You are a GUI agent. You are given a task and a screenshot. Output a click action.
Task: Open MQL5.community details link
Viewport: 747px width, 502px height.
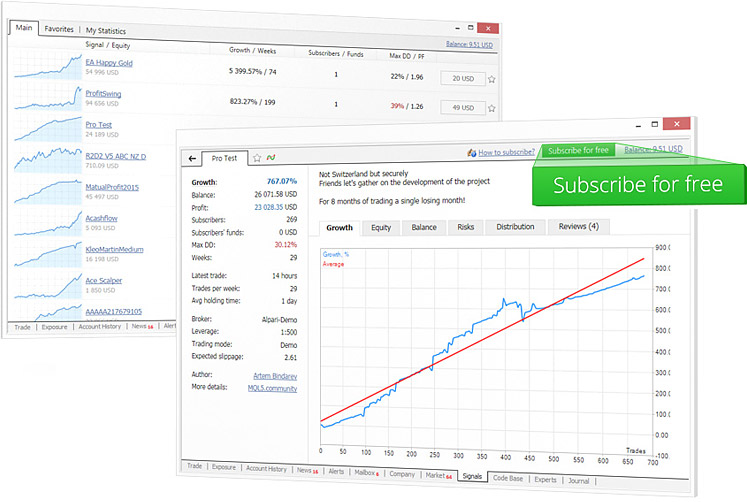pos(272,389)
